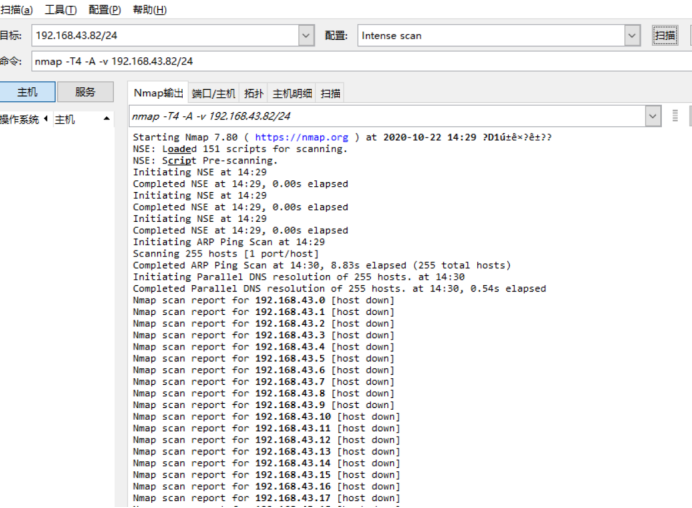Screen dimensions: 692x508
Task: Click the target input field 192.168.43.82/24
Action: (165, 35)
